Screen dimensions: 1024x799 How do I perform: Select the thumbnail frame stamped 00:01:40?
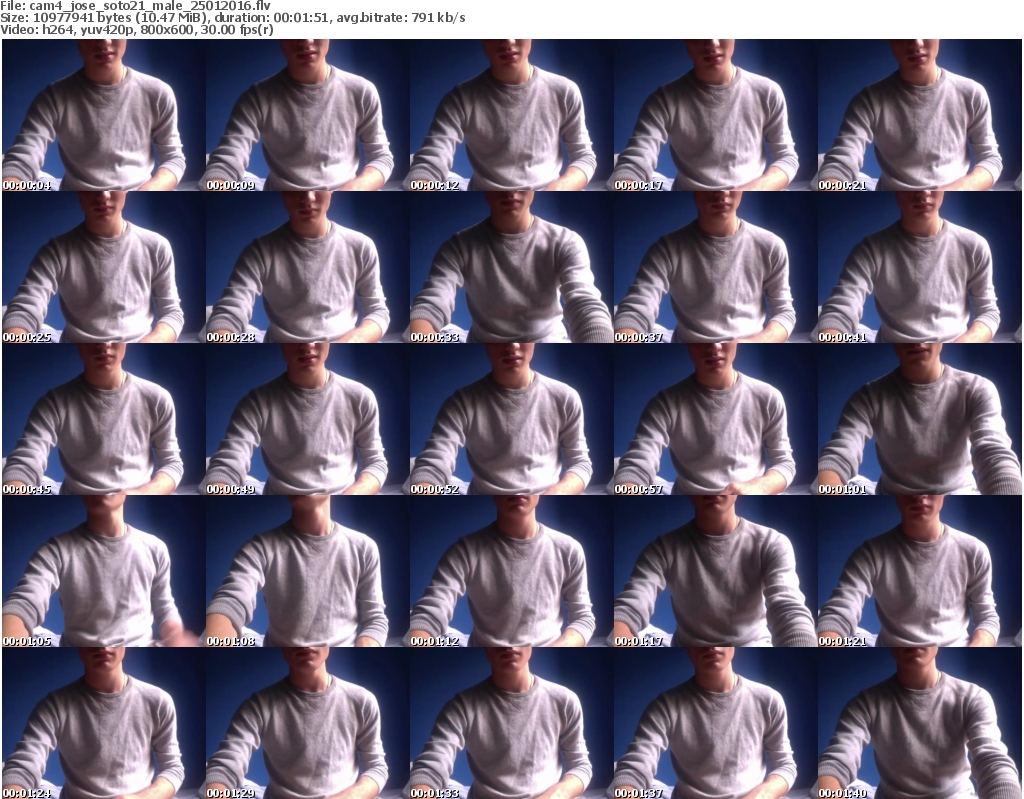click(920, 723)
